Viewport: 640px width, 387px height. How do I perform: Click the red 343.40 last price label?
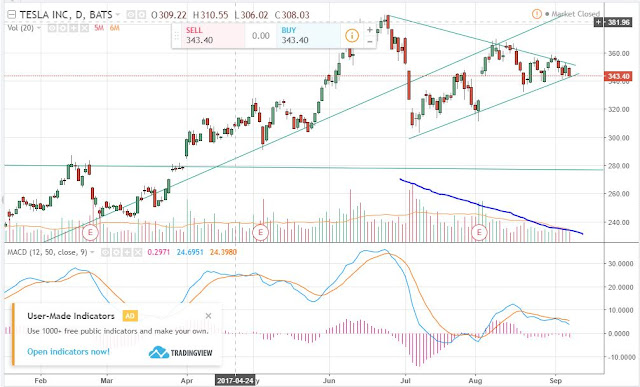(619, 76)
